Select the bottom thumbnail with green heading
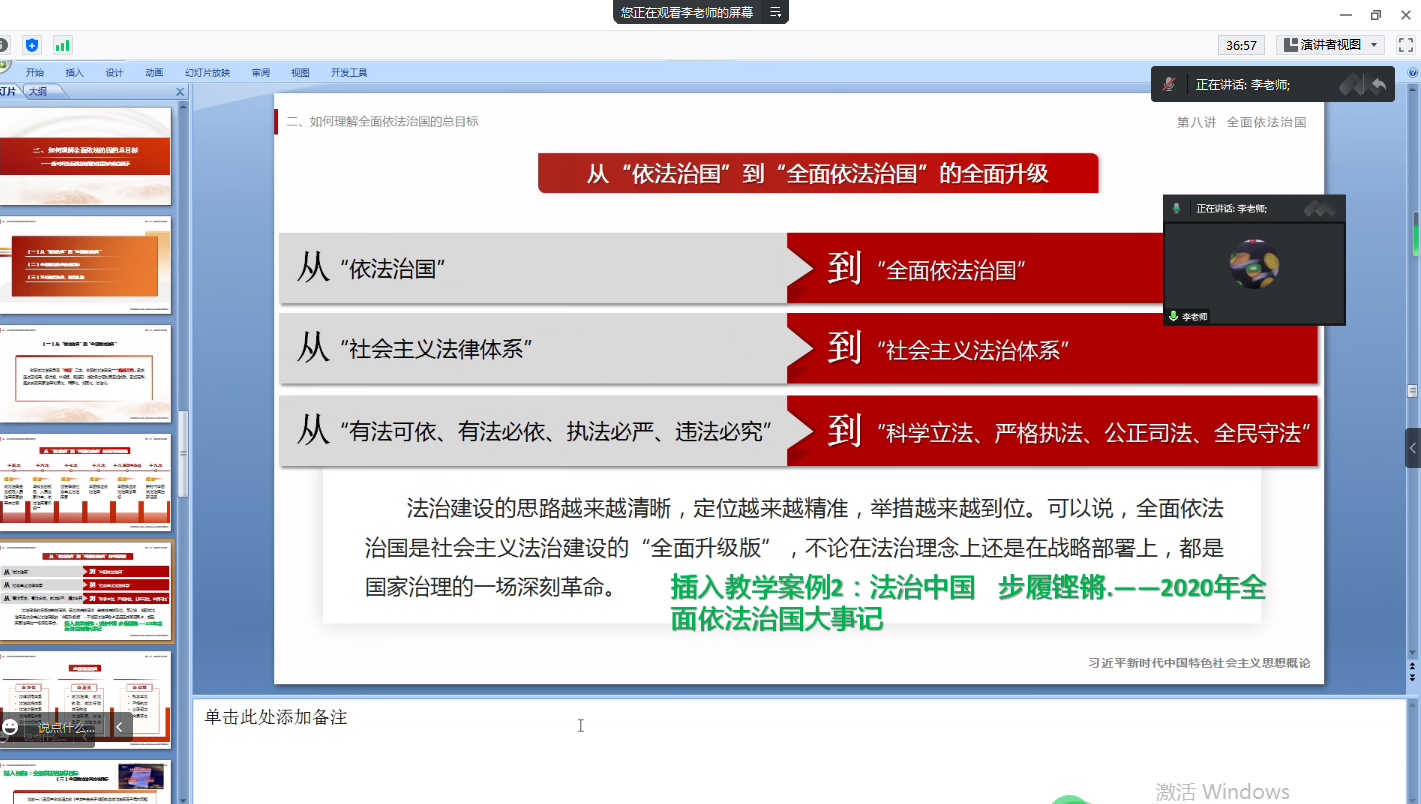1421x804 pixels. tap(85, 782)
